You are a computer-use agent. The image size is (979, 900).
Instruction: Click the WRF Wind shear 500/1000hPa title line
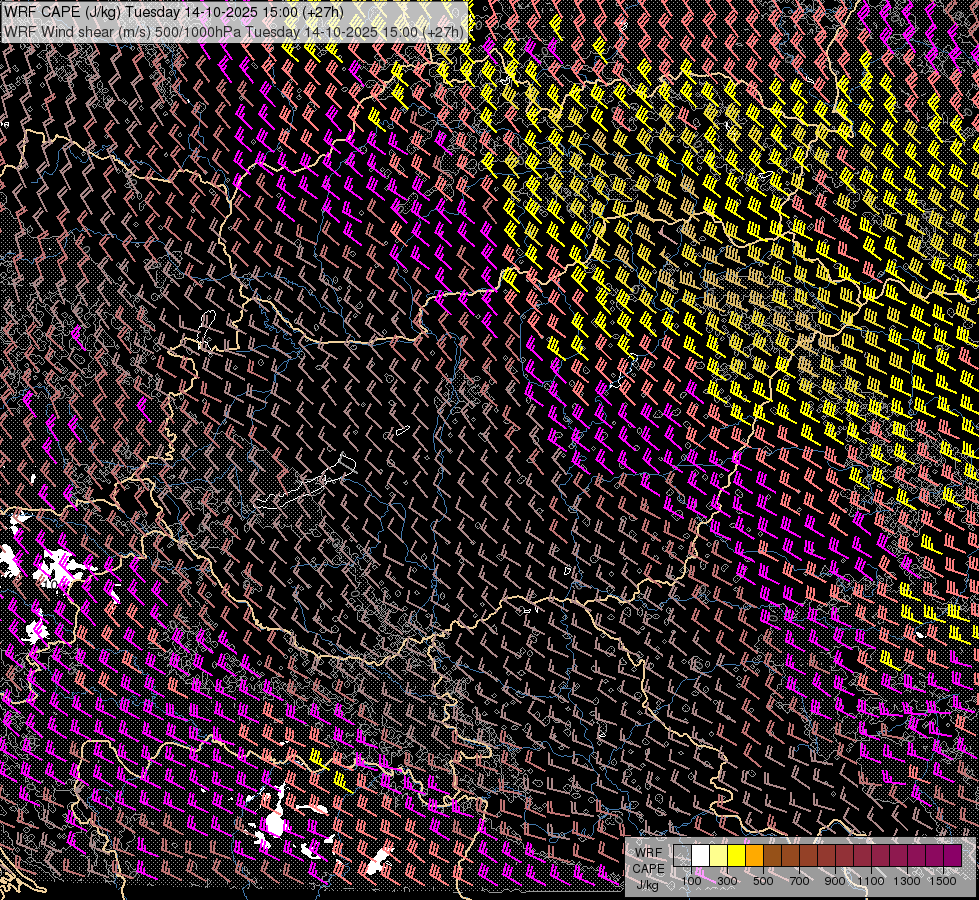coord(234,32)
